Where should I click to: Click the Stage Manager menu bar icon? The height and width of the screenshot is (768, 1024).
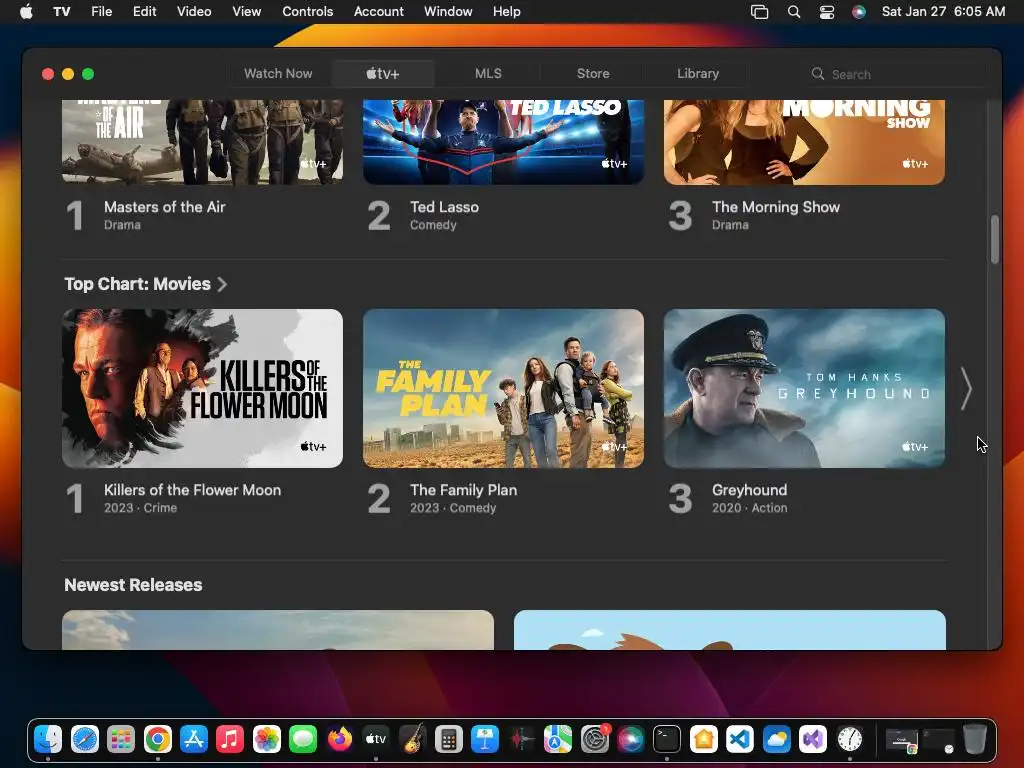760,11
